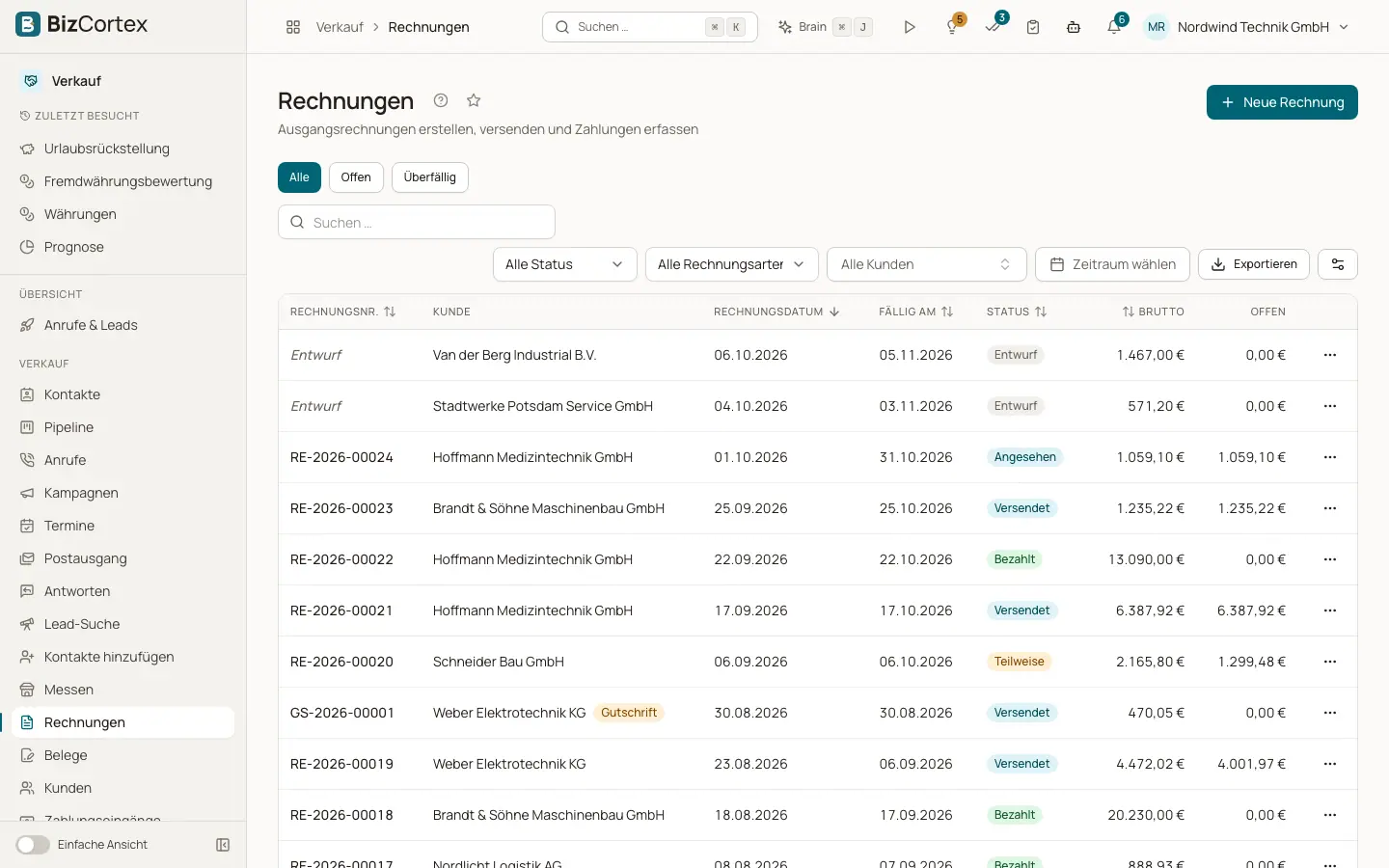This screenshot has width=1389, height=868.
Task: Focus the invoice list Suchen field
Action: click(417, 222)
